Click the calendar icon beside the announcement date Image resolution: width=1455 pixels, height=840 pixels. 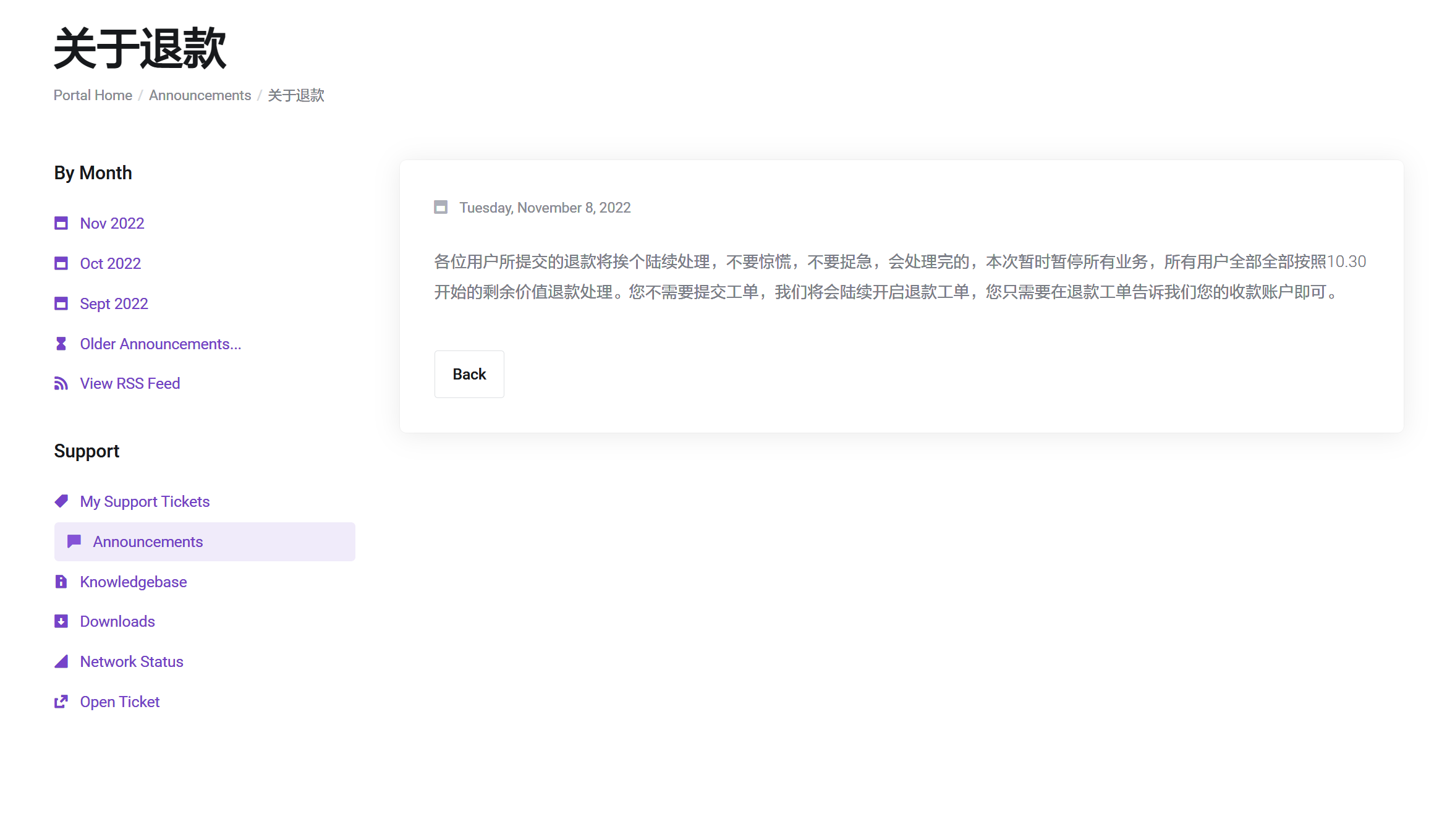(x=441, y=207)
